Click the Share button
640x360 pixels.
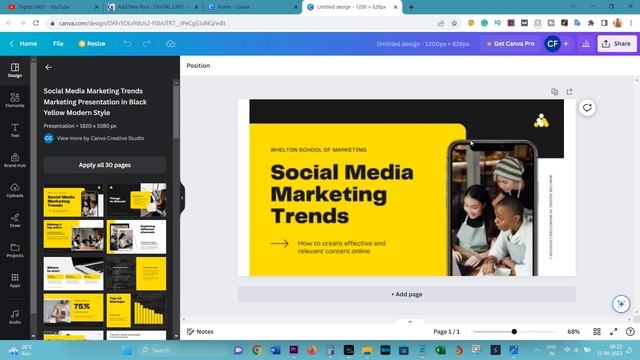(x=617, y=44)
